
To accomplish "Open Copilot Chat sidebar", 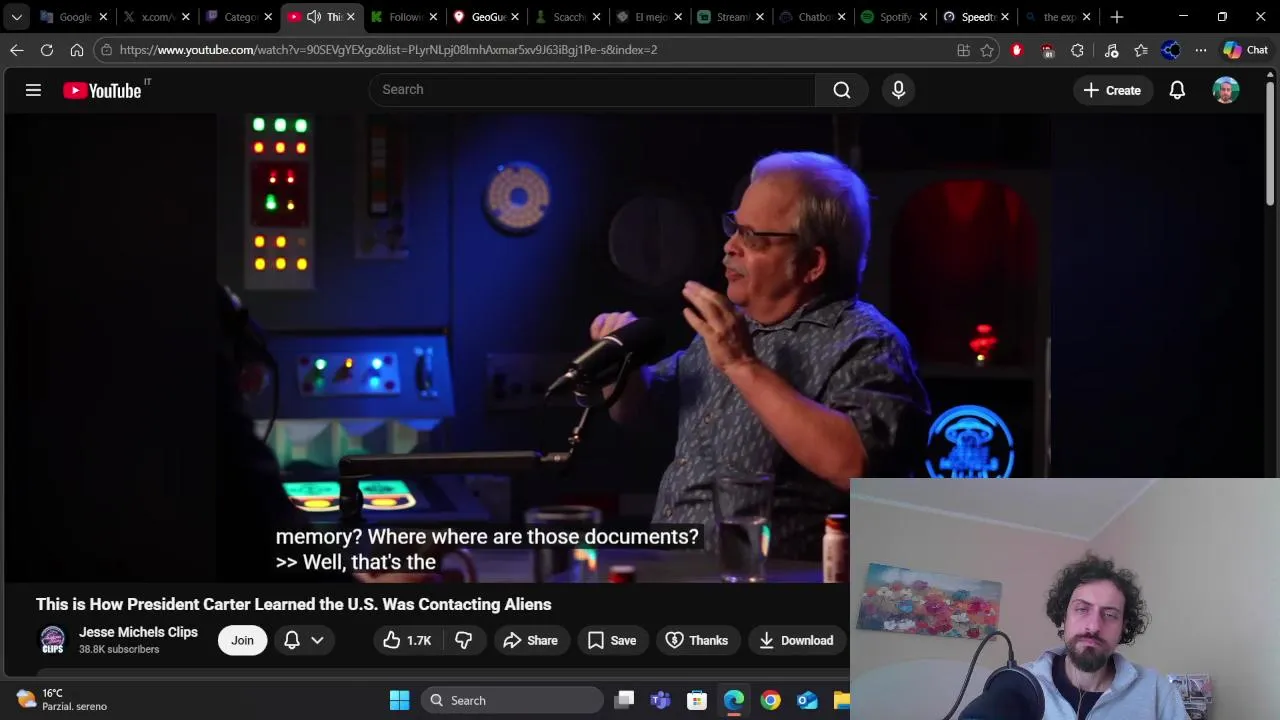I will pos(1246,50).
